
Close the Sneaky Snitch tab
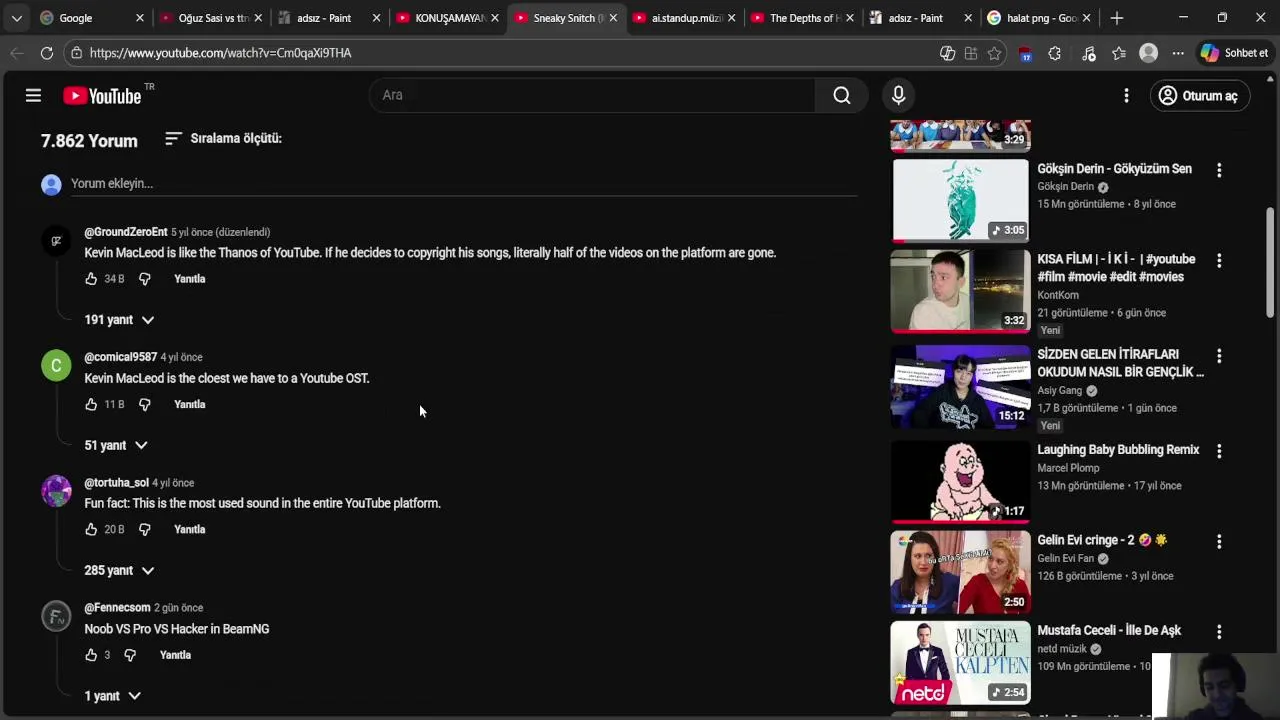(612, 18)
